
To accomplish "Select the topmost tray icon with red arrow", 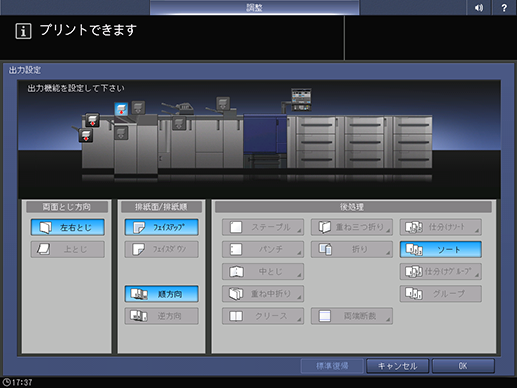I will pyautogui.click(x=92, y=120).
